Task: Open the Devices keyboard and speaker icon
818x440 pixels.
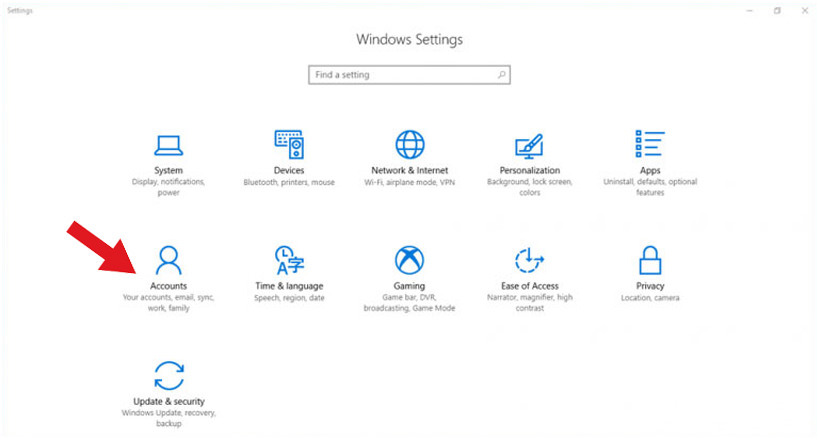Action: (289, 145)
